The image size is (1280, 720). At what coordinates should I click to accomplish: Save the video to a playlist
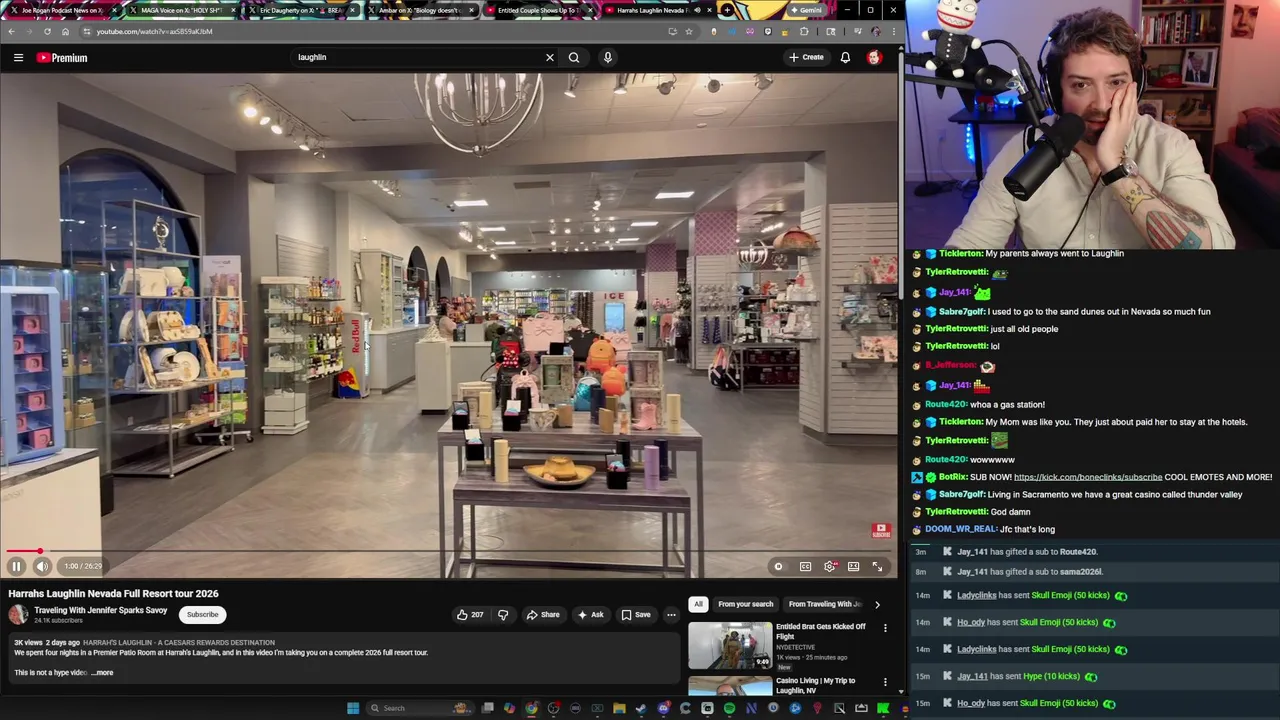coord(635,615)
